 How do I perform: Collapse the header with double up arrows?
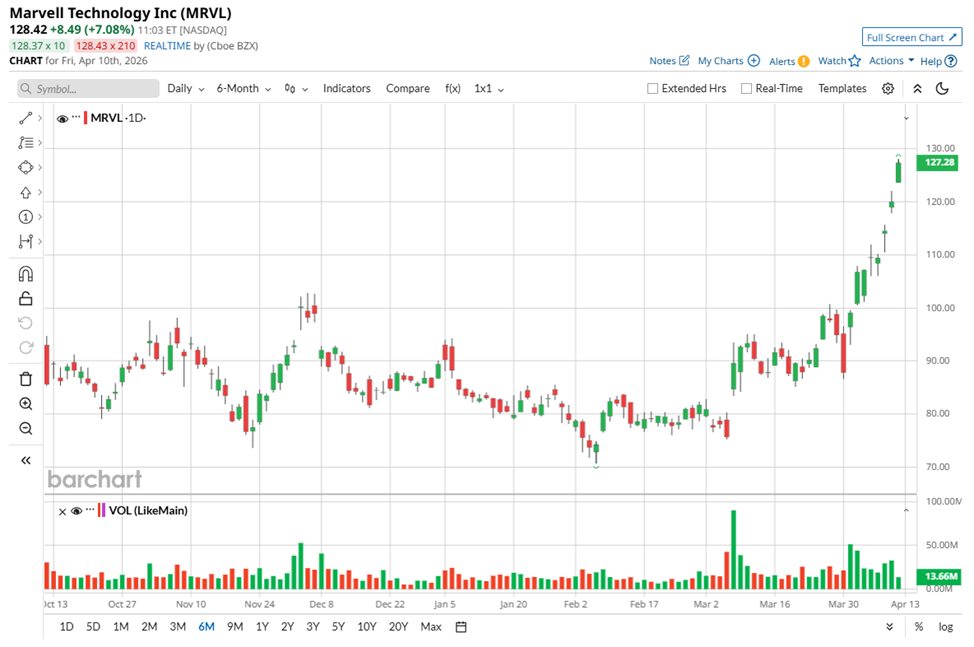click(x=917, y=89)
